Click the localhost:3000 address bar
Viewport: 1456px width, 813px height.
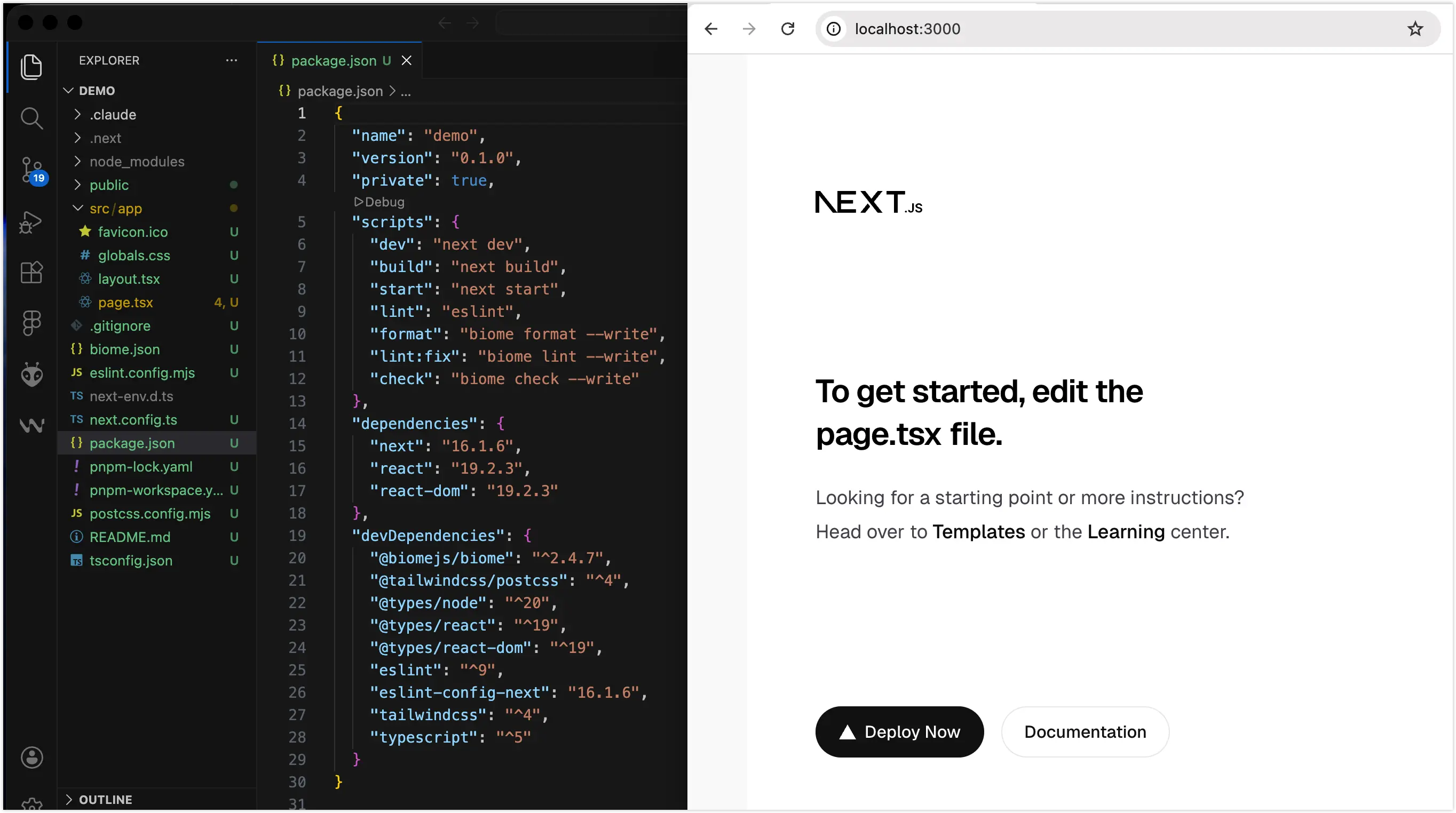tap(1074, 29)
